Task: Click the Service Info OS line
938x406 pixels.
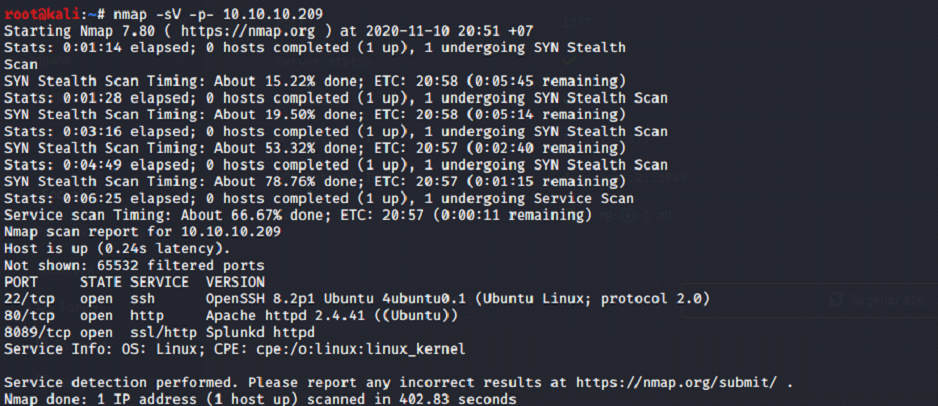Action: point(234,349)
